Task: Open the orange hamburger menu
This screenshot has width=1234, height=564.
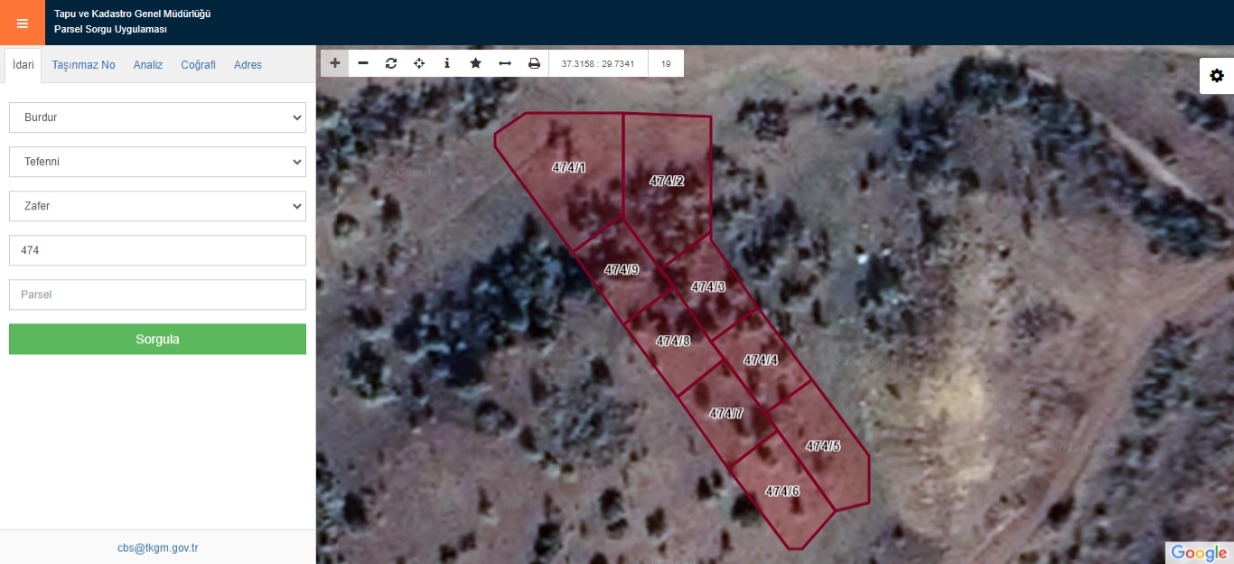Action: [22, 22]
